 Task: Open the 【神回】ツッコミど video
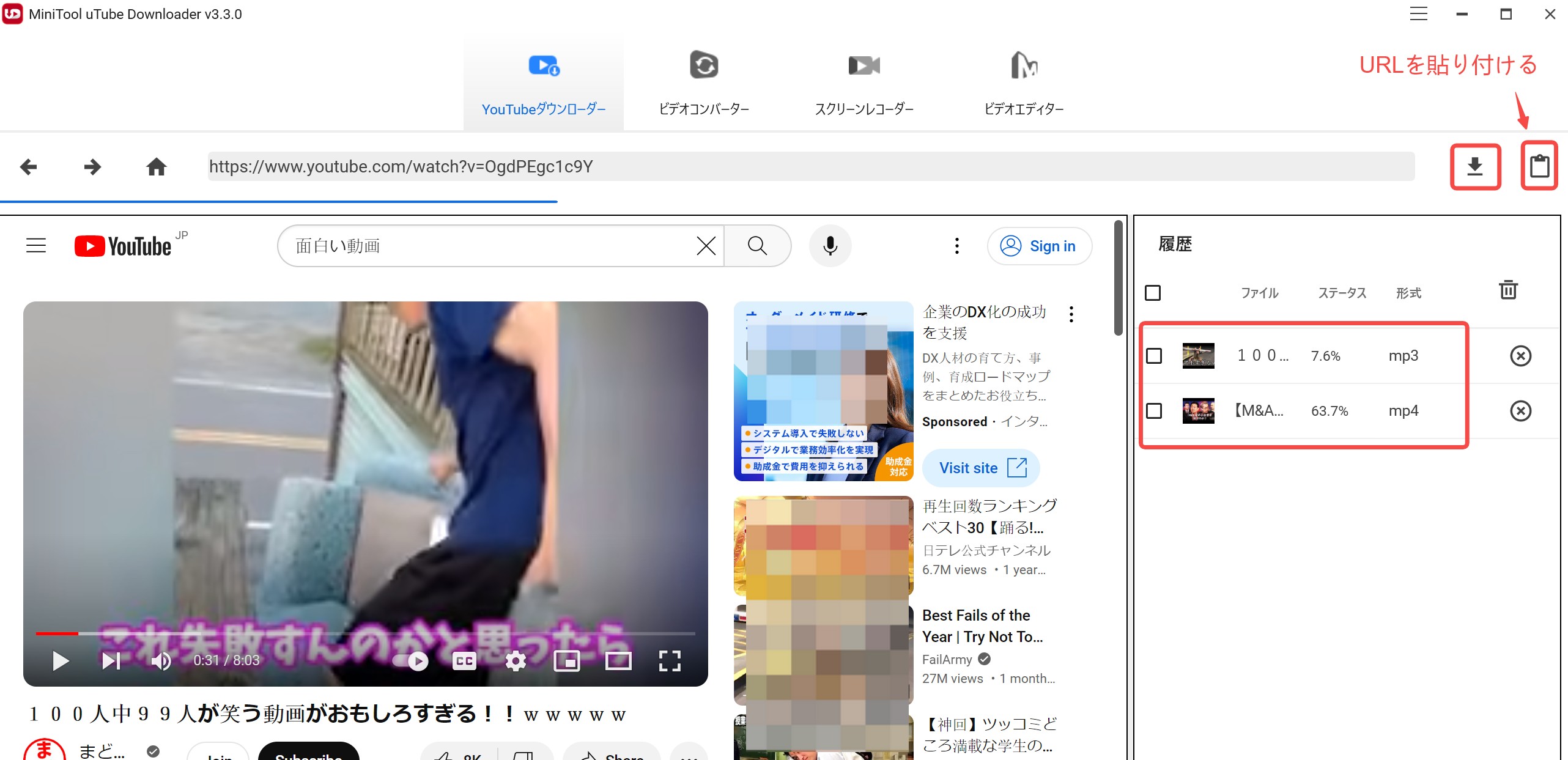click(x=989, y=735)
